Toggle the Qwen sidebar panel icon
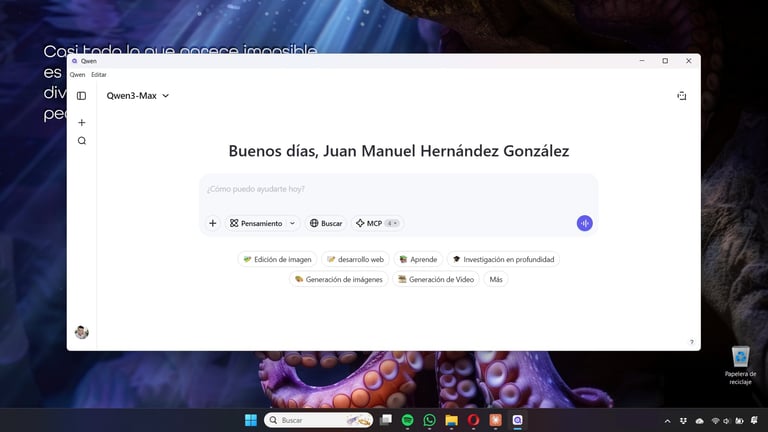The image size is (768, 432). click(81, 96)
